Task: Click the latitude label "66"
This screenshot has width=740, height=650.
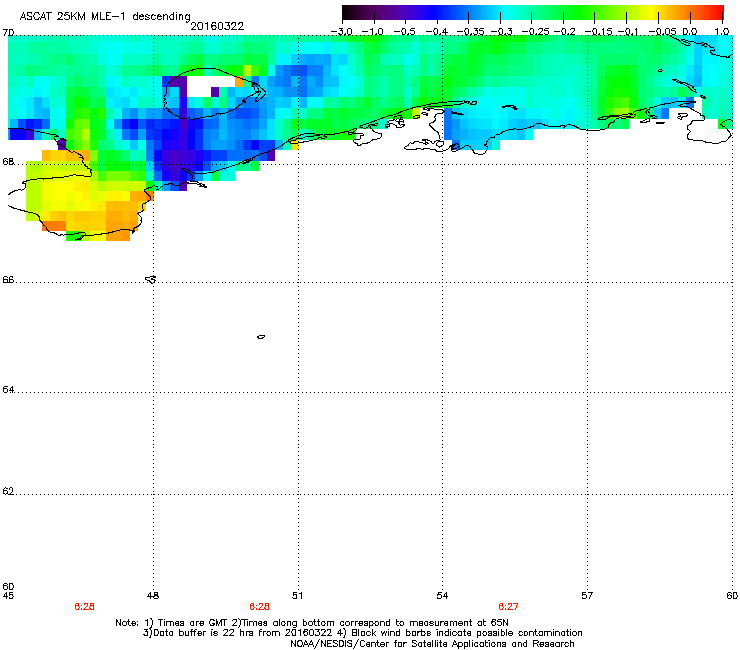Action: [x=8, y=279]
